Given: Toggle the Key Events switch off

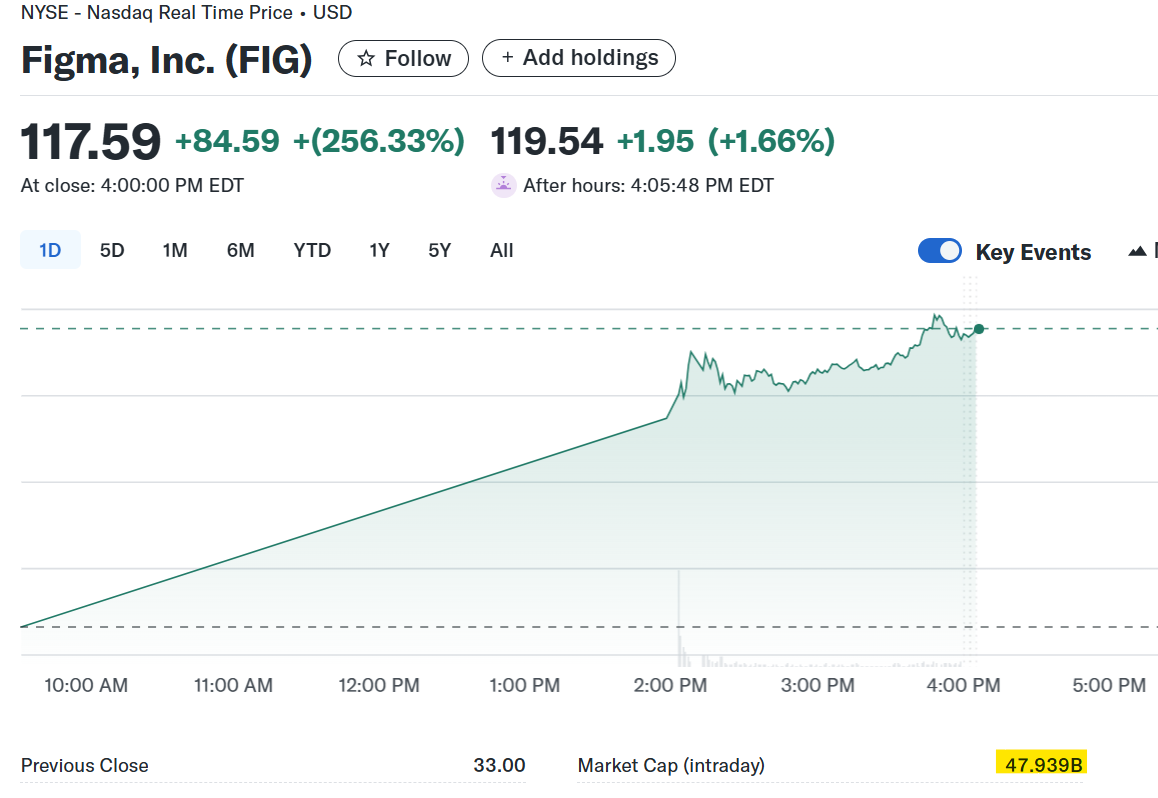Looking at the screenshot, I should coord(939,251).
